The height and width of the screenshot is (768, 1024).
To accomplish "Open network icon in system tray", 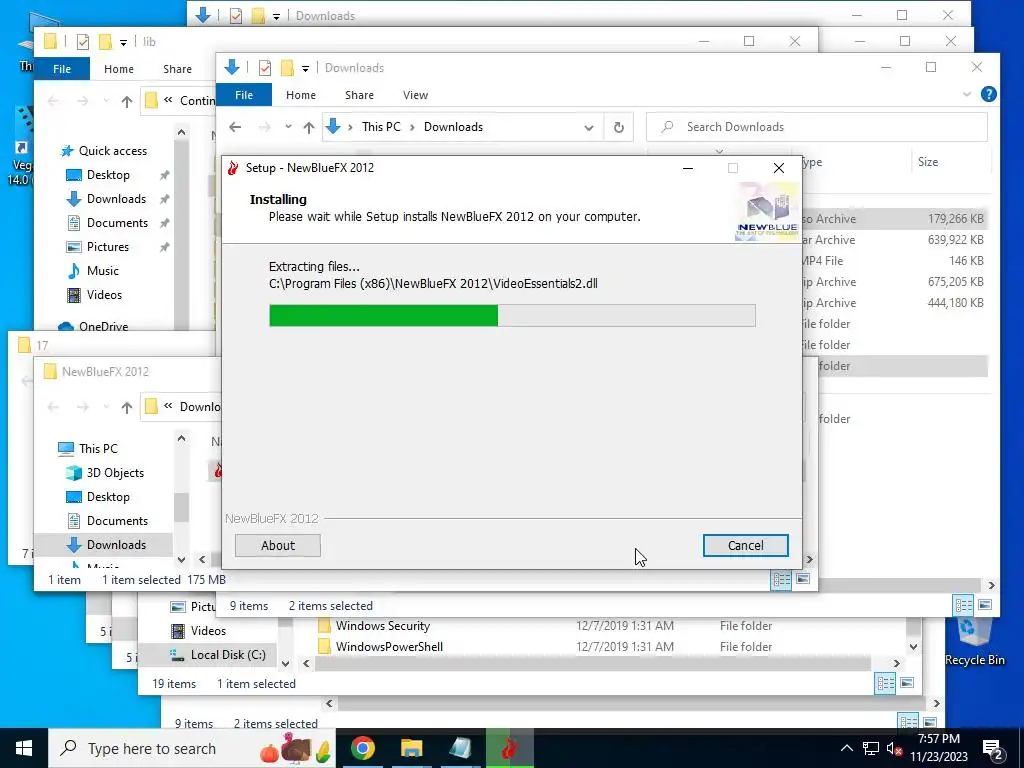I will [x=871, y=748].
